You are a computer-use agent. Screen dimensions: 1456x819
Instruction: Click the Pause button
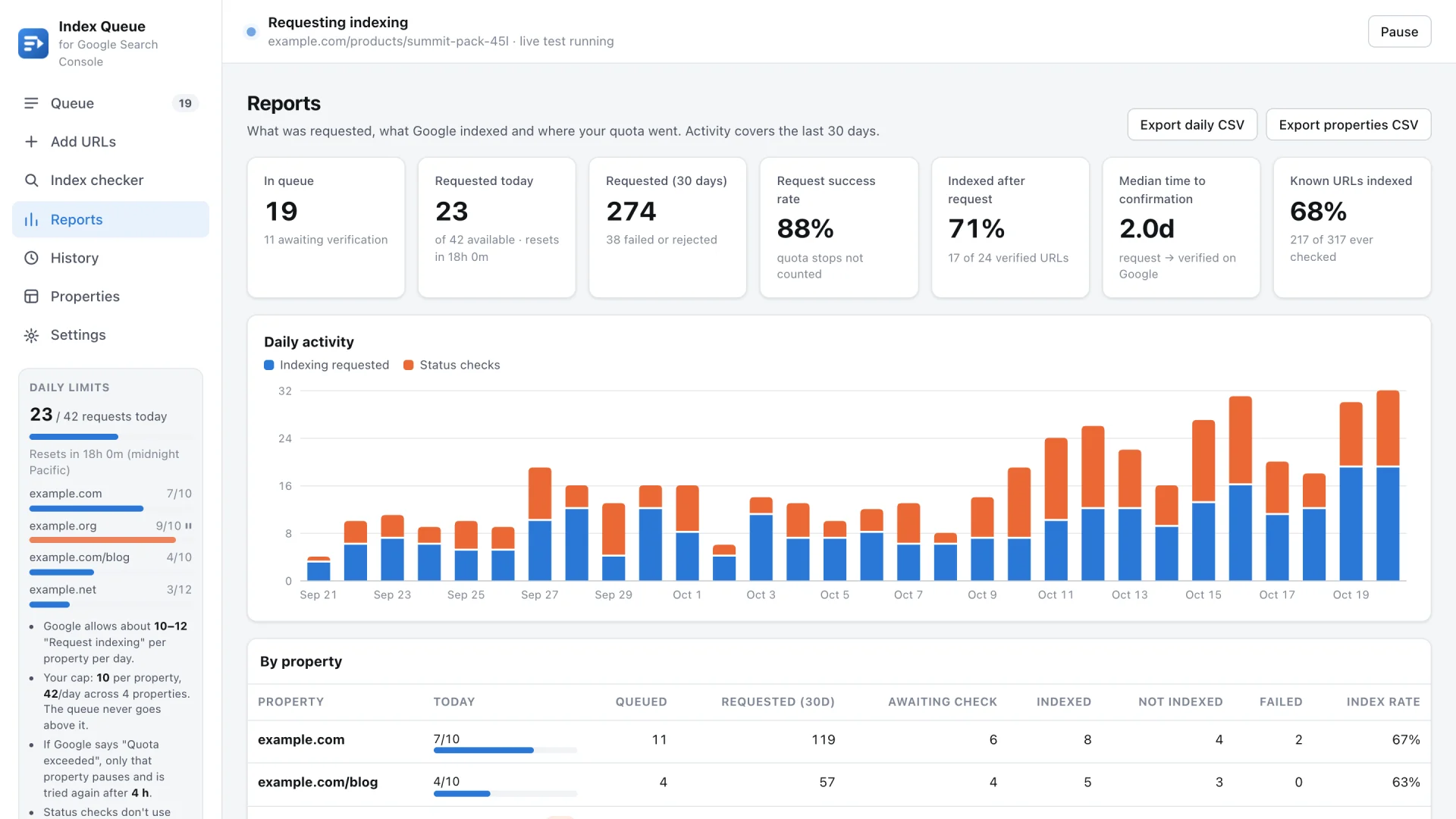pyautogui.click(x=1399, y=32)
